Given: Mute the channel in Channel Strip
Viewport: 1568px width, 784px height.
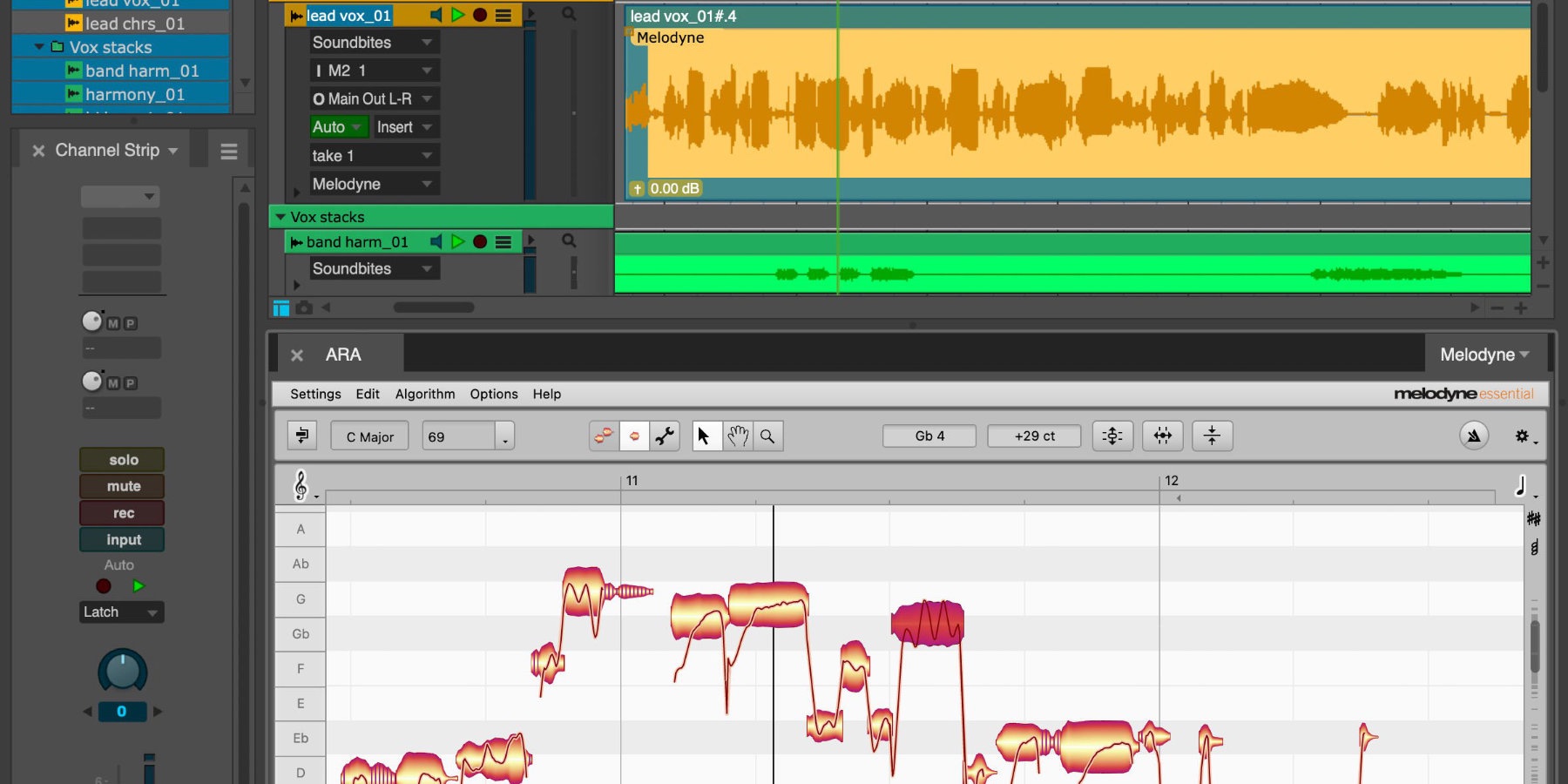Looking at the screenshot, I should pos(123,486).
